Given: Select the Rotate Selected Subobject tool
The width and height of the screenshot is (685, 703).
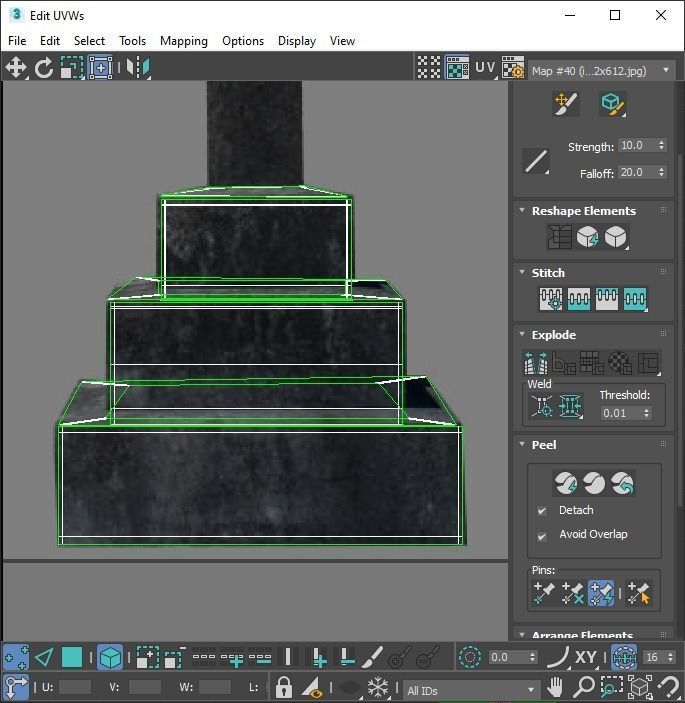Looking at the screenshot, I should point(43,68).
